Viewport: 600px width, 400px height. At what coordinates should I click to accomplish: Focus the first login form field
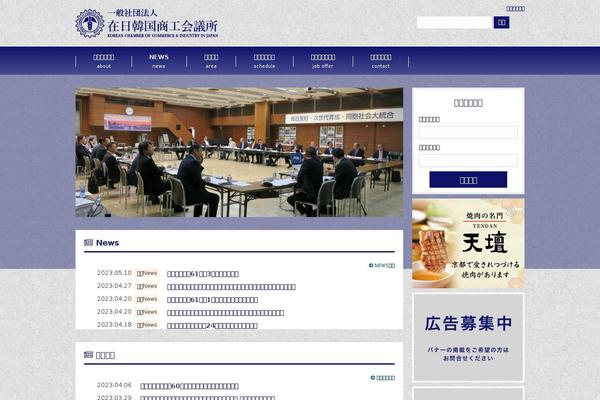(x=468, y=132)
